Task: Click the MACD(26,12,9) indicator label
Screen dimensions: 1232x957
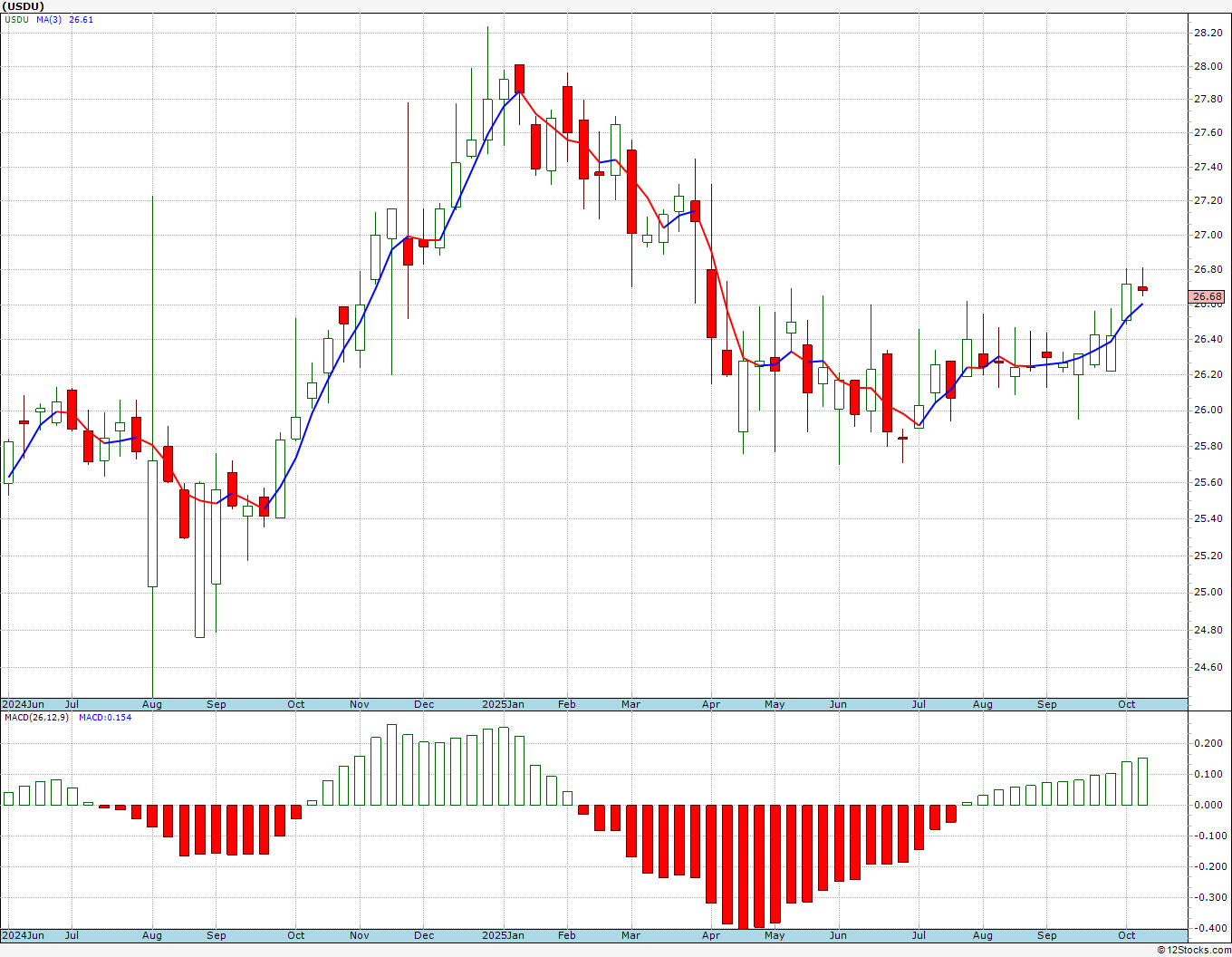Action: (x=36, y=717)
